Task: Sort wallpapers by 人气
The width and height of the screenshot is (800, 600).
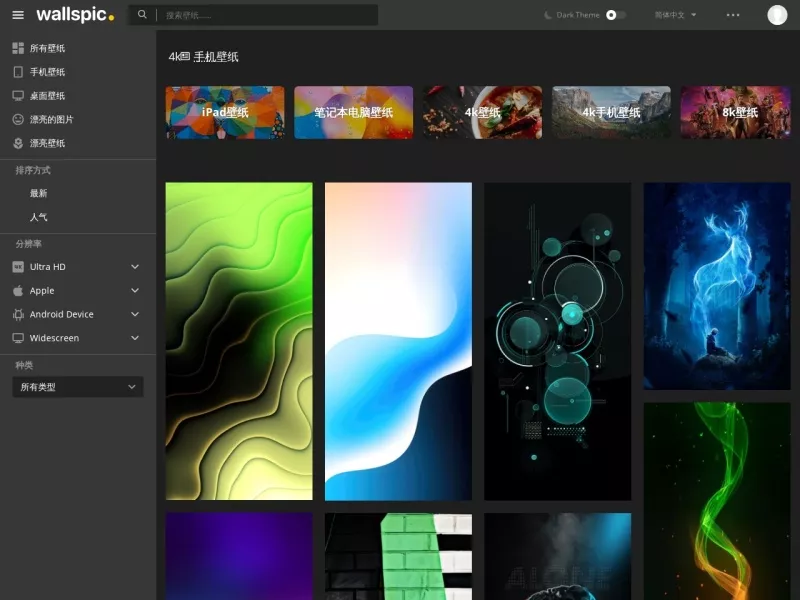Action: point(38,217)
